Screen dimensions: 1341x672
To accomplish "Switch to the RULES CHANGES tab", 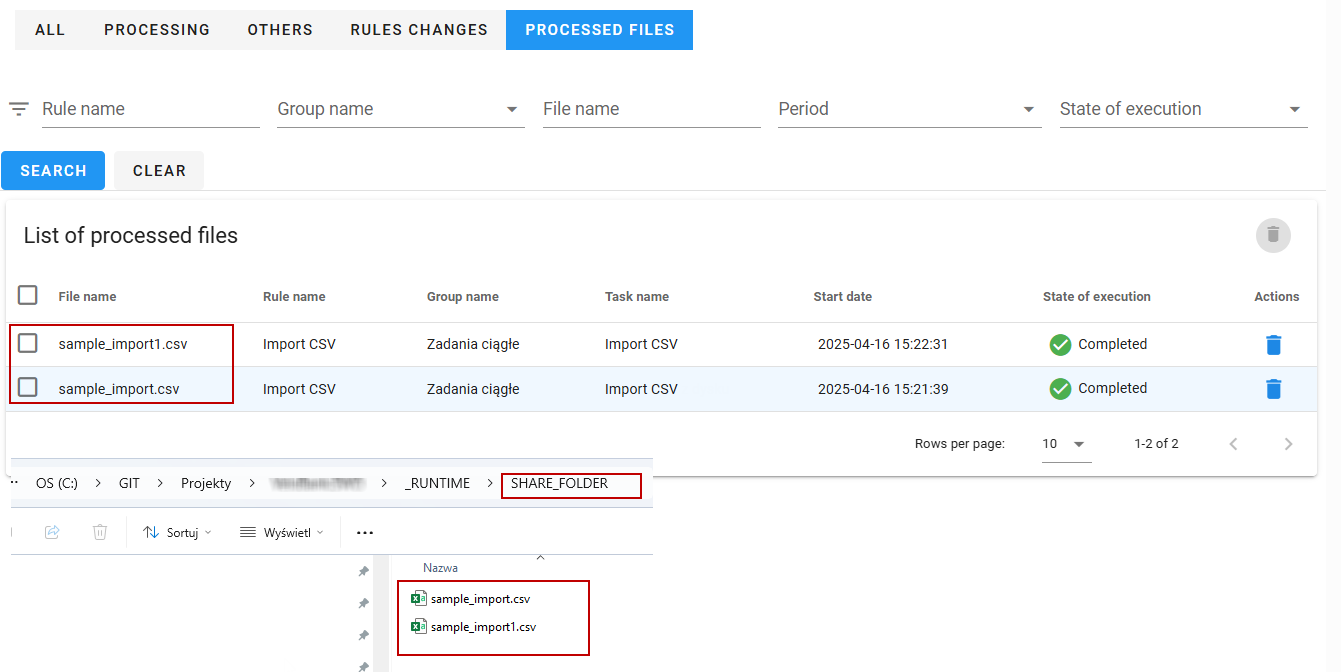I will point(419,30).
